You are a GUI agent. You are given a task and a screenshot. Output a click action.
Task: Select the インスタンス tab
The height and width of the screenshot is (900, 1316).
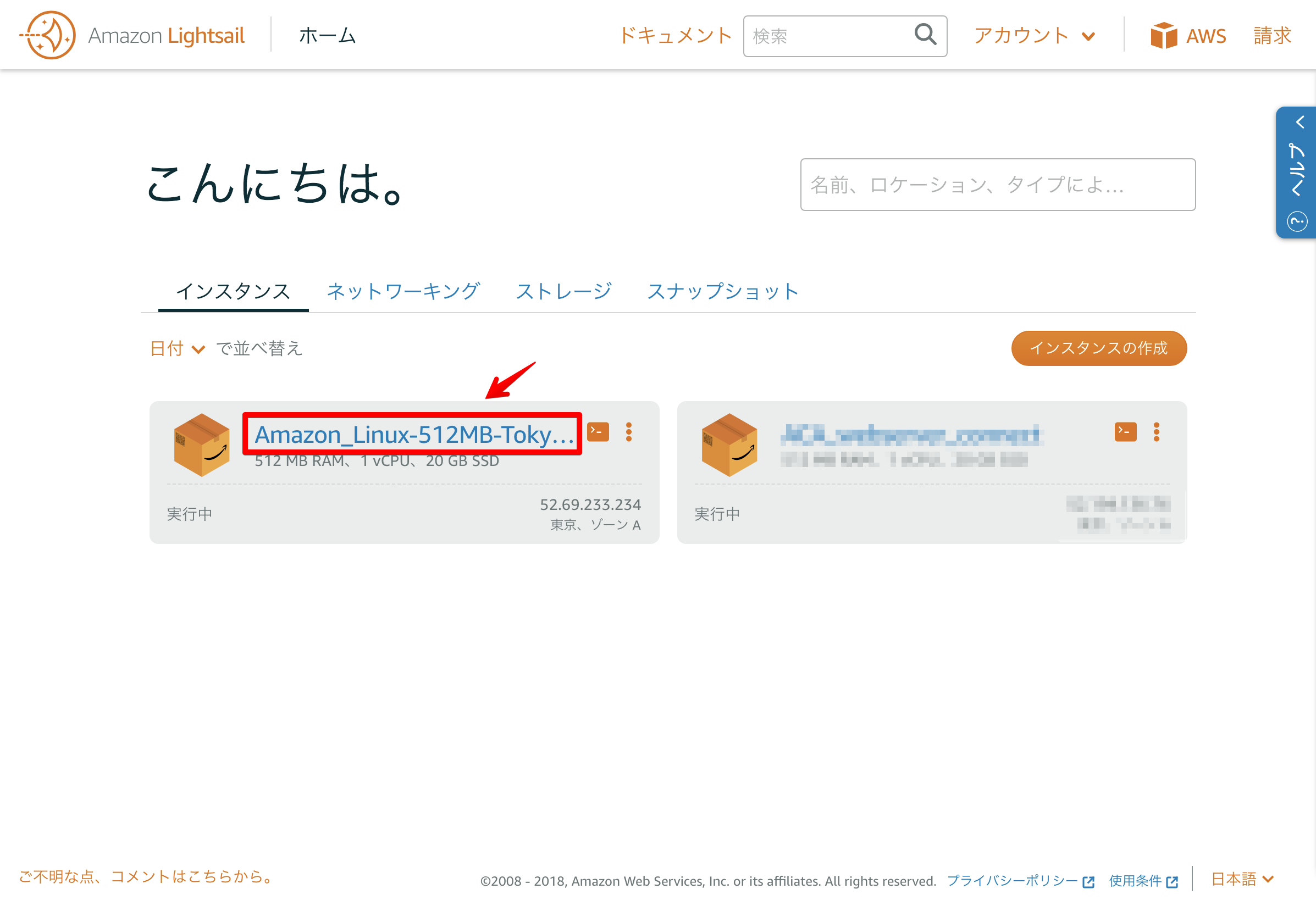click(x=233, y=292)
